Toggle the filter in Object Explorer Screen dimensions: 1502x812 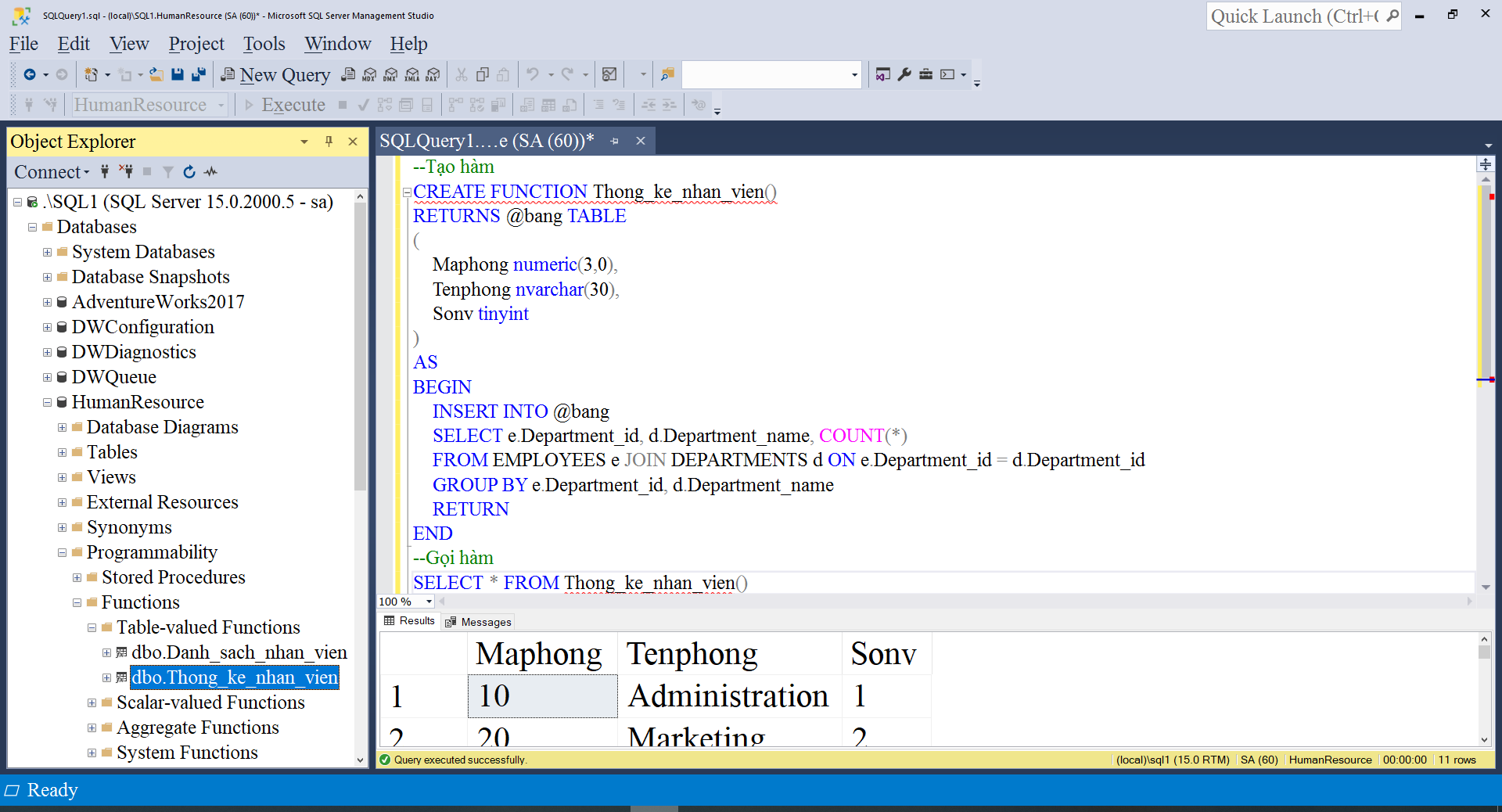(x=167, y=172)
